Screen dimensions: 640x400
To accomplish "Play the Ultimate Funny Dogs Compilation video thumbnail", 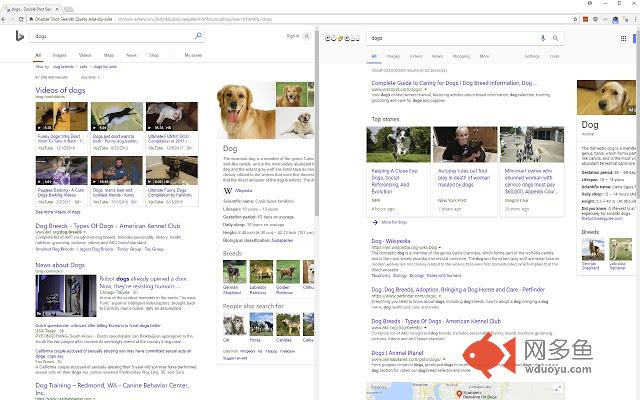I will (172, 170).
